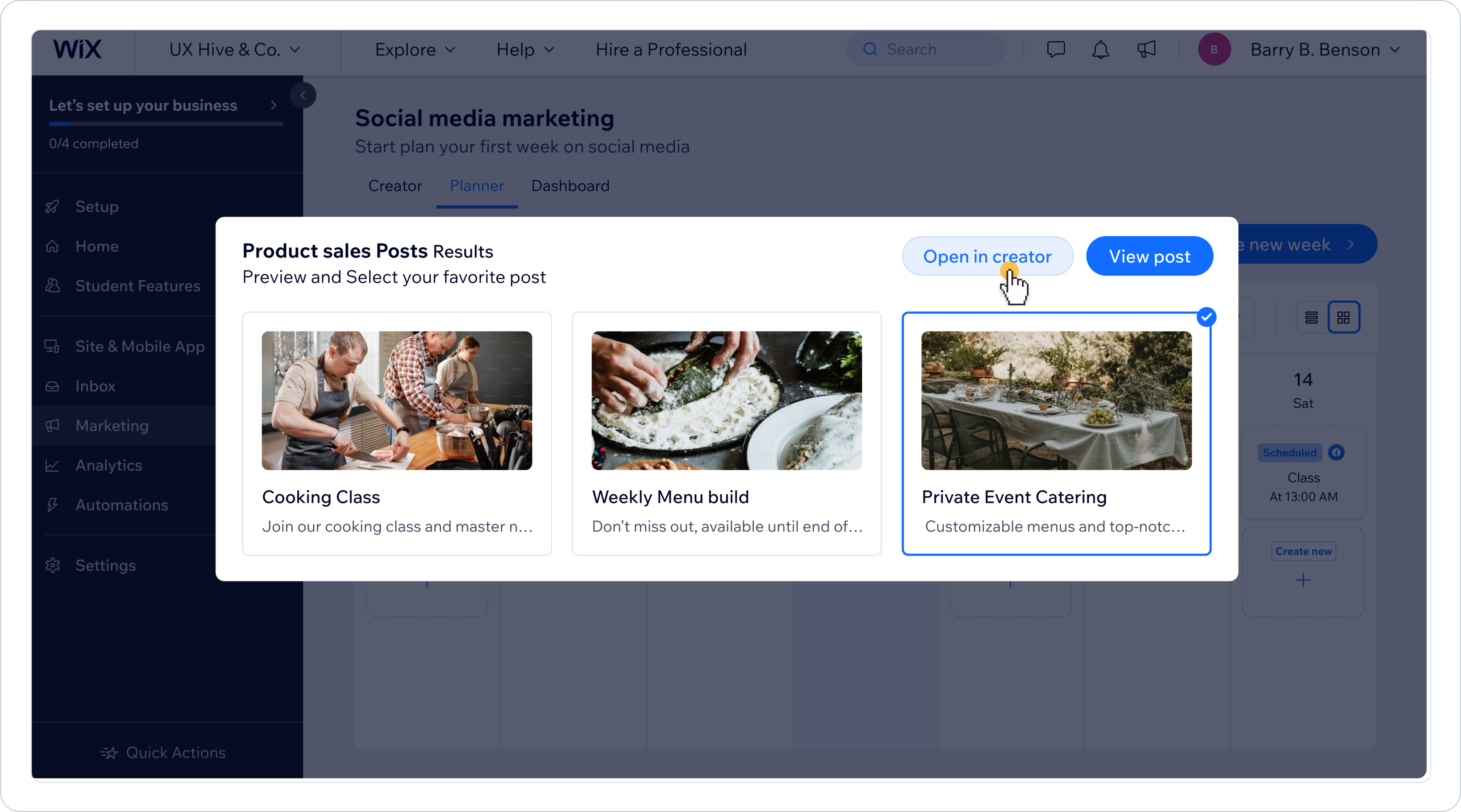The width and height of the screenshot is (1461, 812).
Task: Click the Open in creator button
Action: pos(987,256)
